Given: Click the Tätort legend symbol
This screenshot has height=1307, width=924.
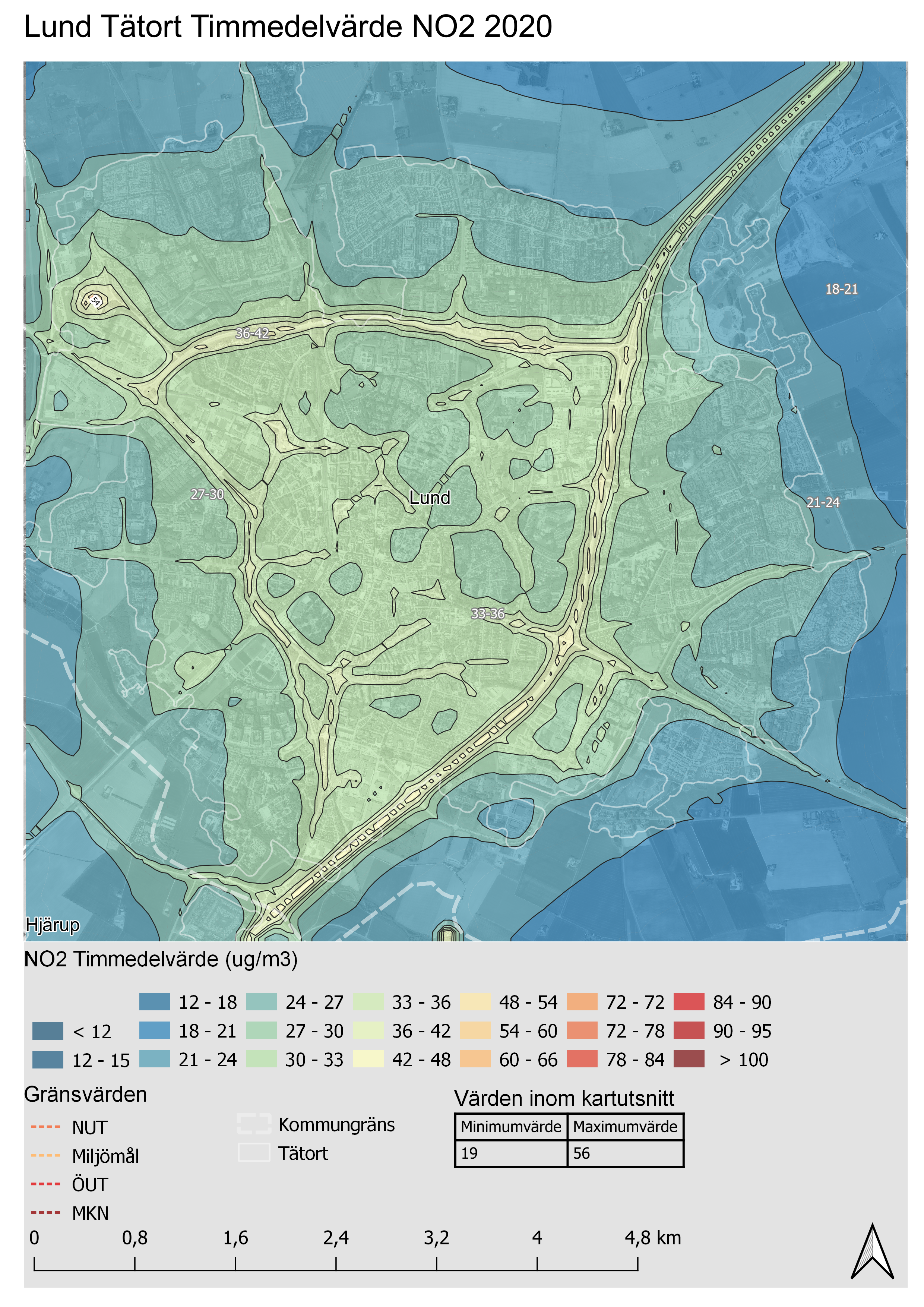Looking at the screenshot, I should [x=254, y=1153].
